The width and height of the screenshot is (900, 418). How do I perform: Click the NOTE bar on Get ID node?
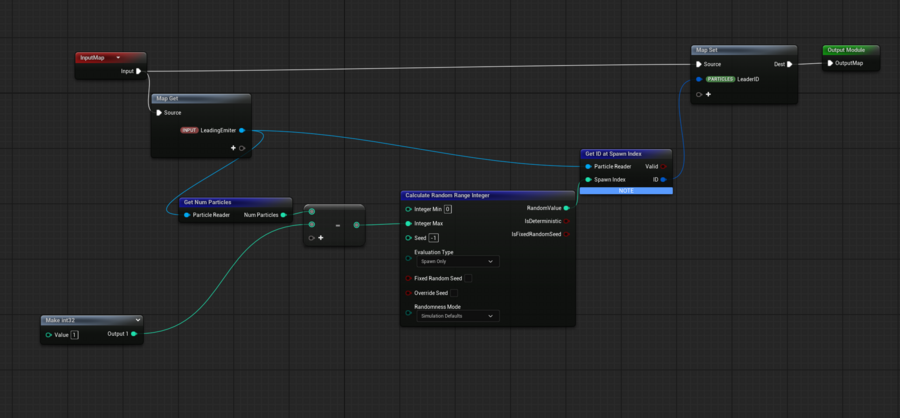tap(626, 190)
